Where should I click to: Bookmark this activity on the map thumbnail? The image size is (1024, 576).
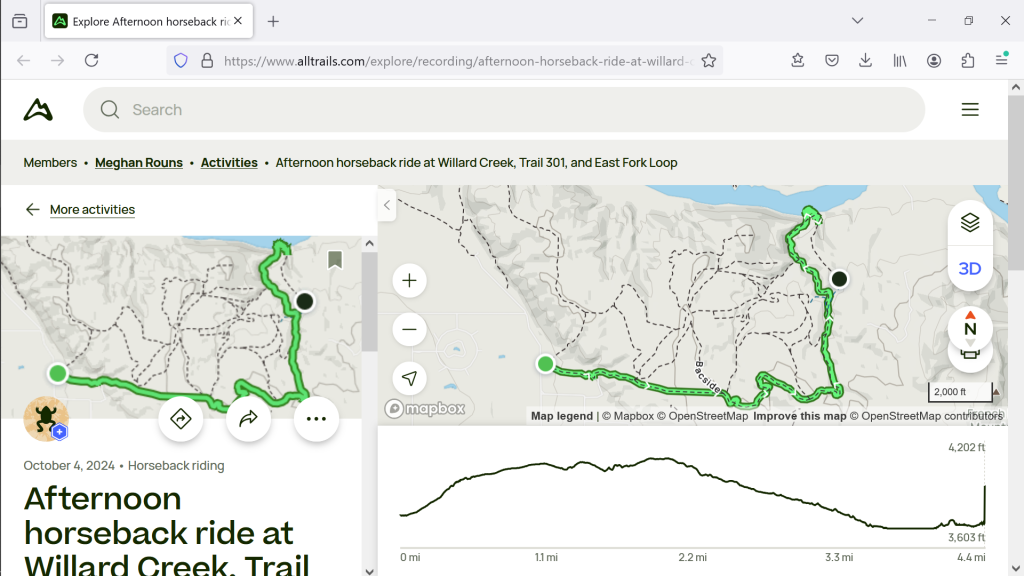tap(335, 260)
